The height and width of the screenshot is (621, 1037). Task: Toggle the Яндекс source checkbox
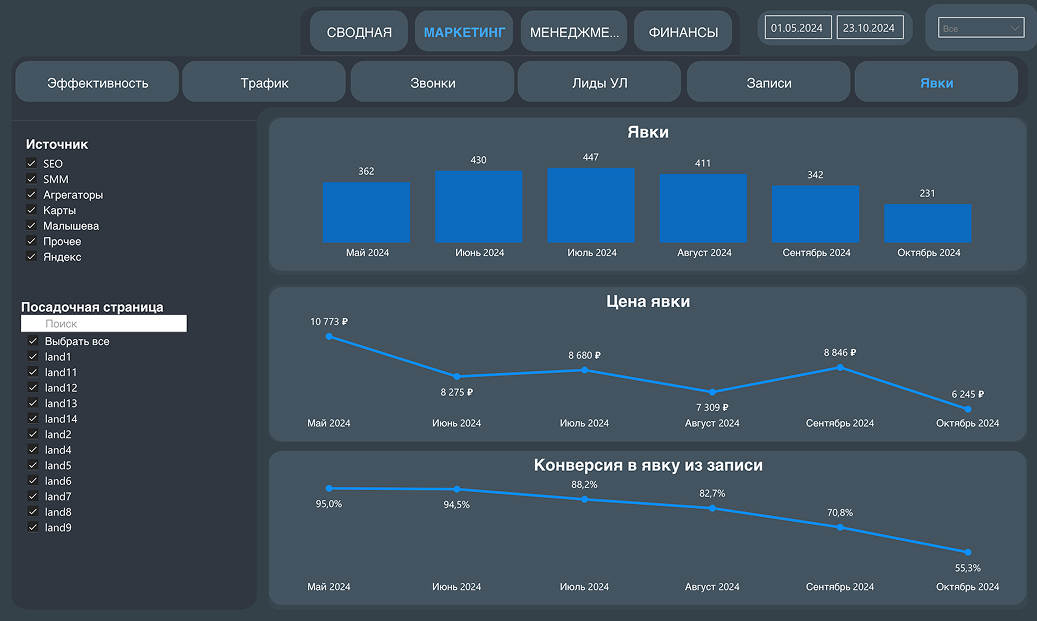tap(32, 257)
